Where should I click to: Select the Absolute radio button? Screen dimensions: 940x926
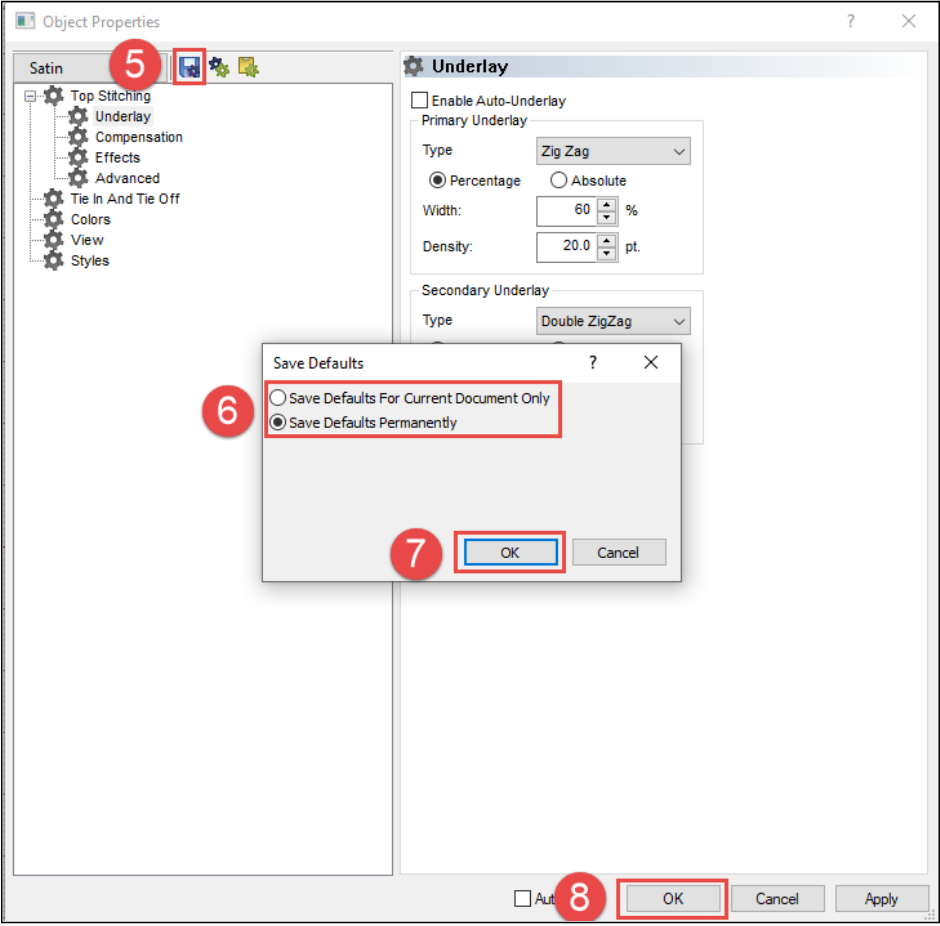pos(558,180)
